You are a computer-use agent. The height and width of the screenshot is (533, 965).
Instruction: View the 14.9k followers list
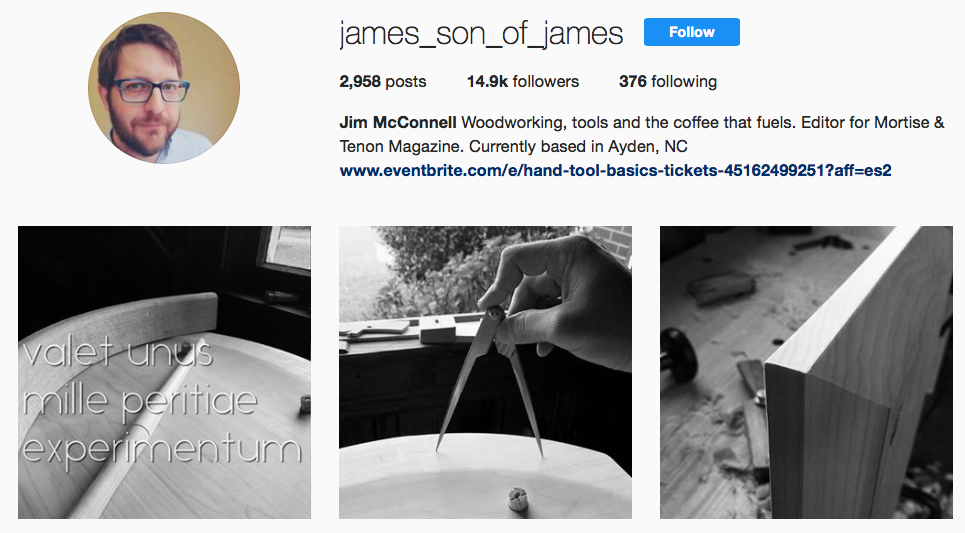(523, 81)
